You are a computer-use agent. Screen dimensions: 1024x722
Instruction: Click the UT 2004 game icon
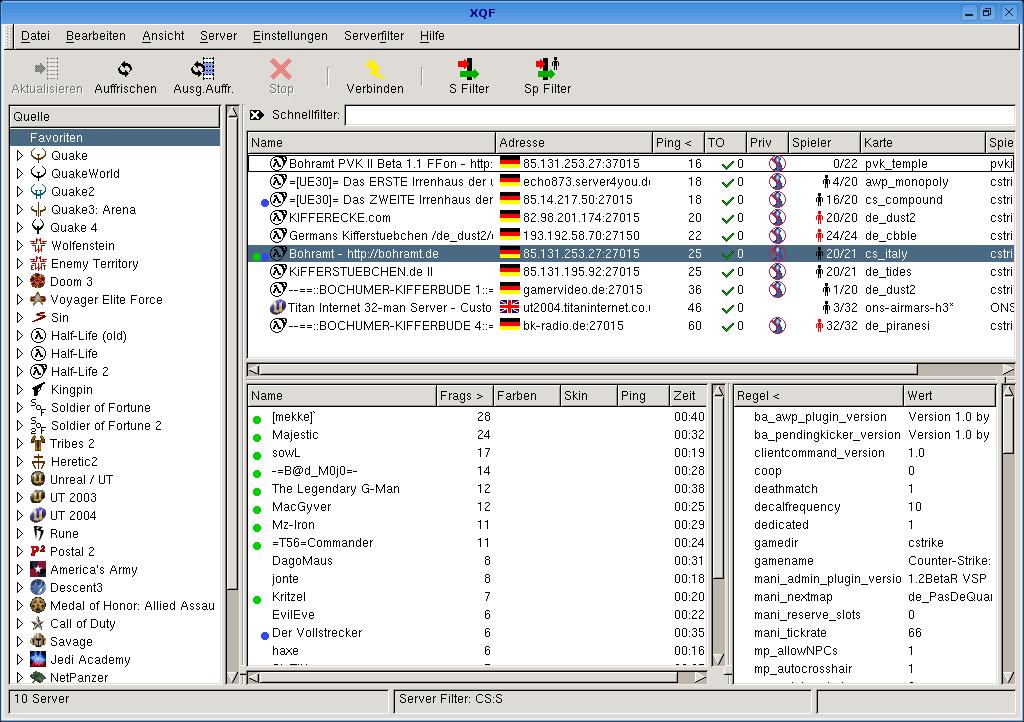(x=38, y=516)
